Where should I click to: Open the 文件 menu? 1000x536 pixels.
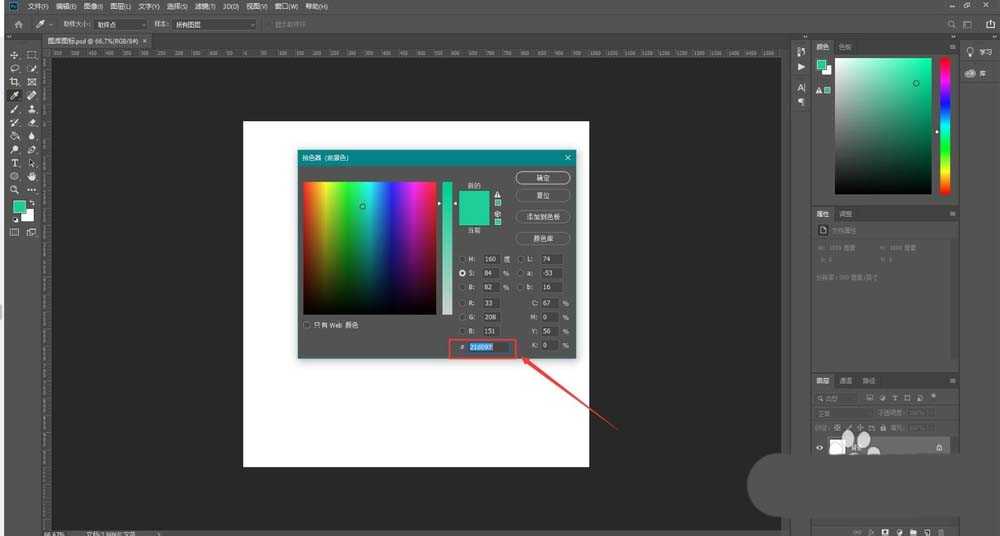coord(38,7)
